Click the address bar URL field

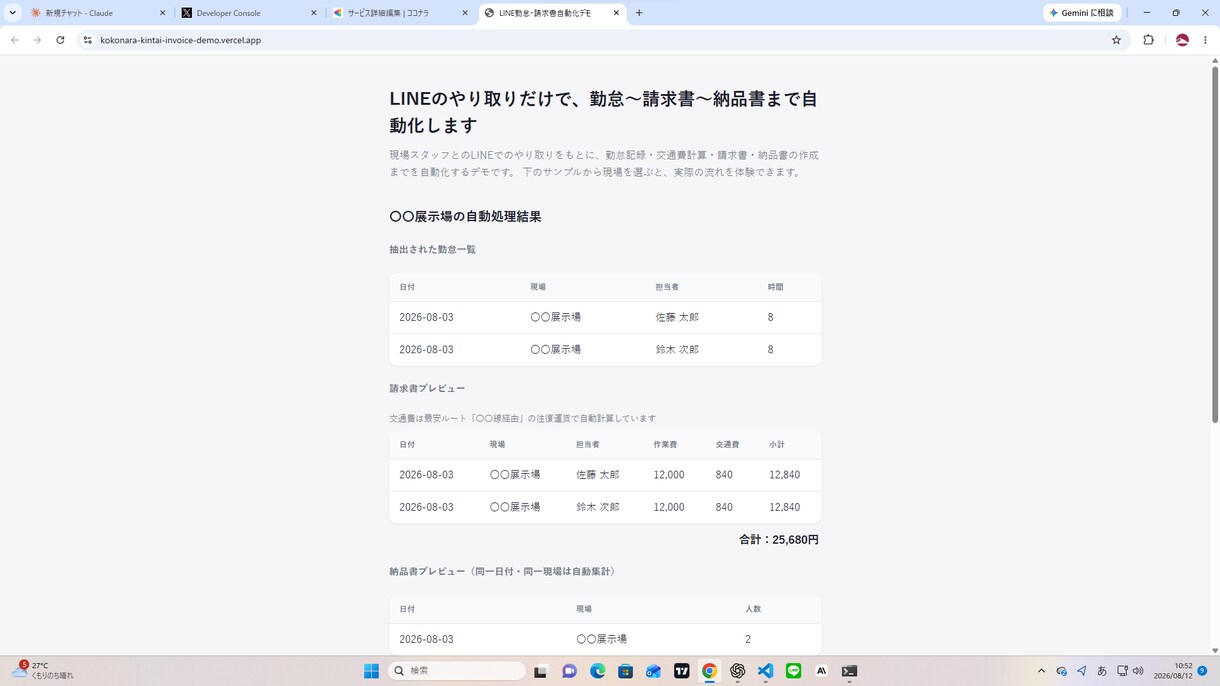pyautogui.click(x=600, y=40)
